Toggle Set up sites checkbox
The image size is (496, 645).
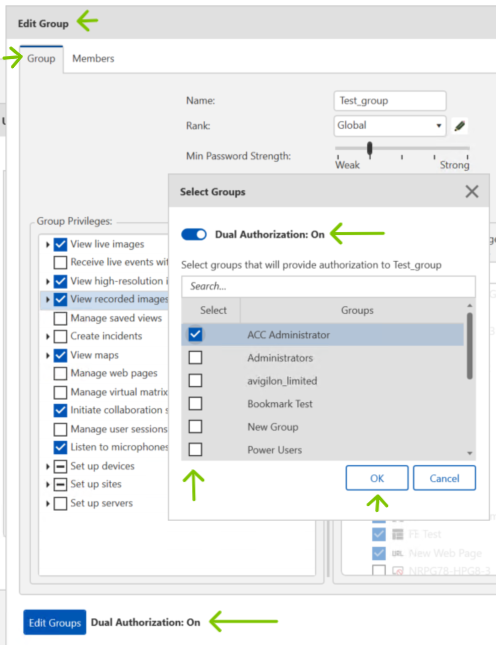[x=60, y=485]
